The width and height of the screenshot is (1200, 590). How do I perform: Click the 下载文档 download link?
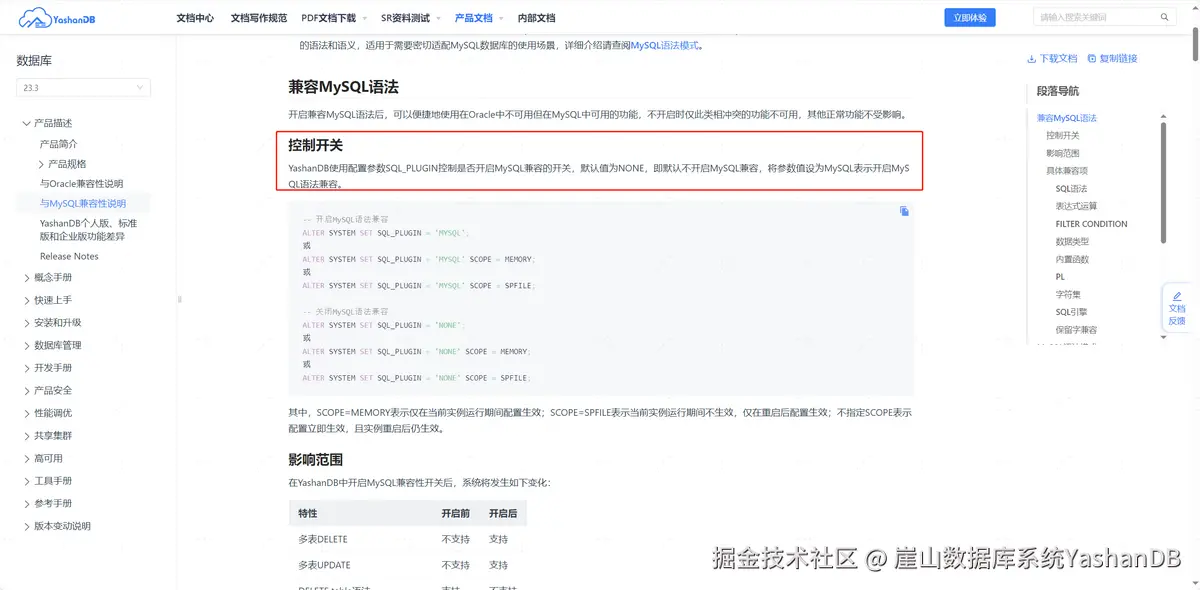click(x=1052, y=58)
